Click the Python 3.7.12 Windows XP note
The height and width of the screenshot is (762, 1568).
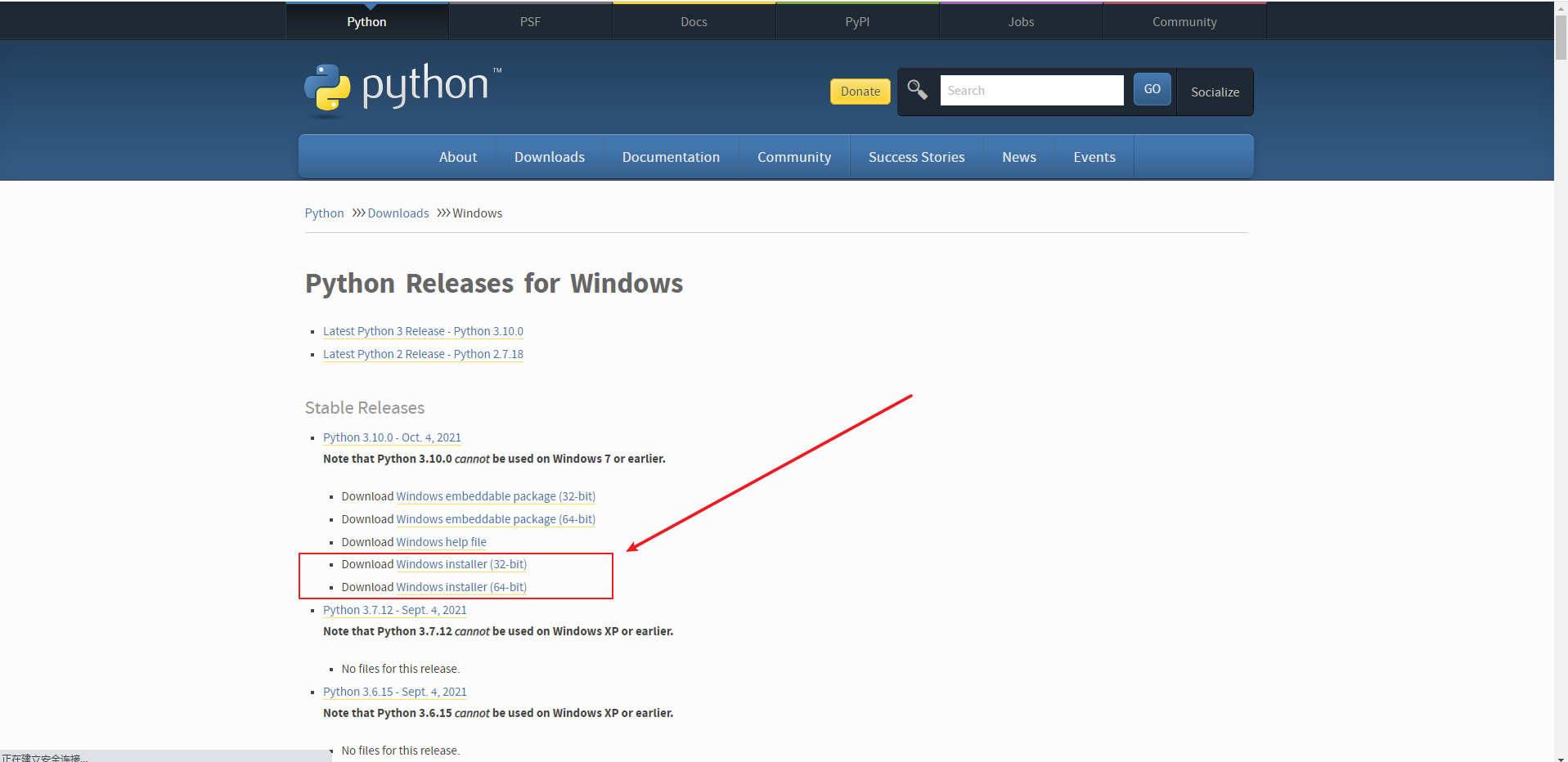498,631
